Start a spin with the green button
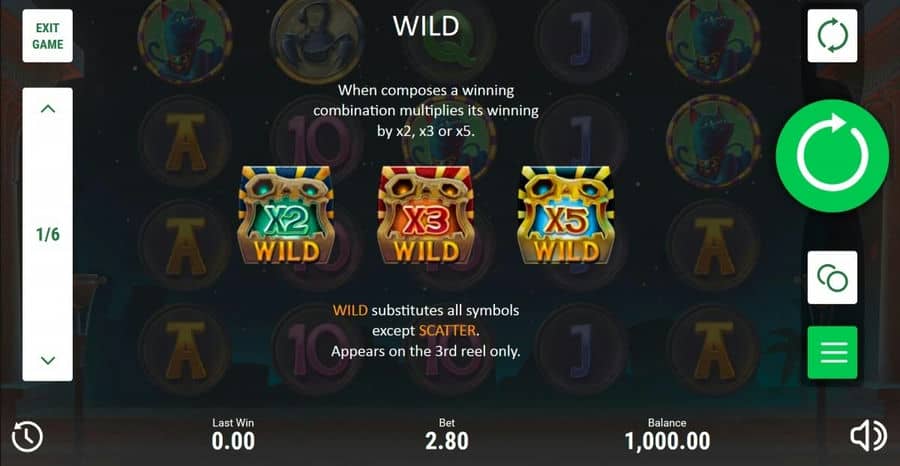The image size is (900, 466). coord(832,156)
